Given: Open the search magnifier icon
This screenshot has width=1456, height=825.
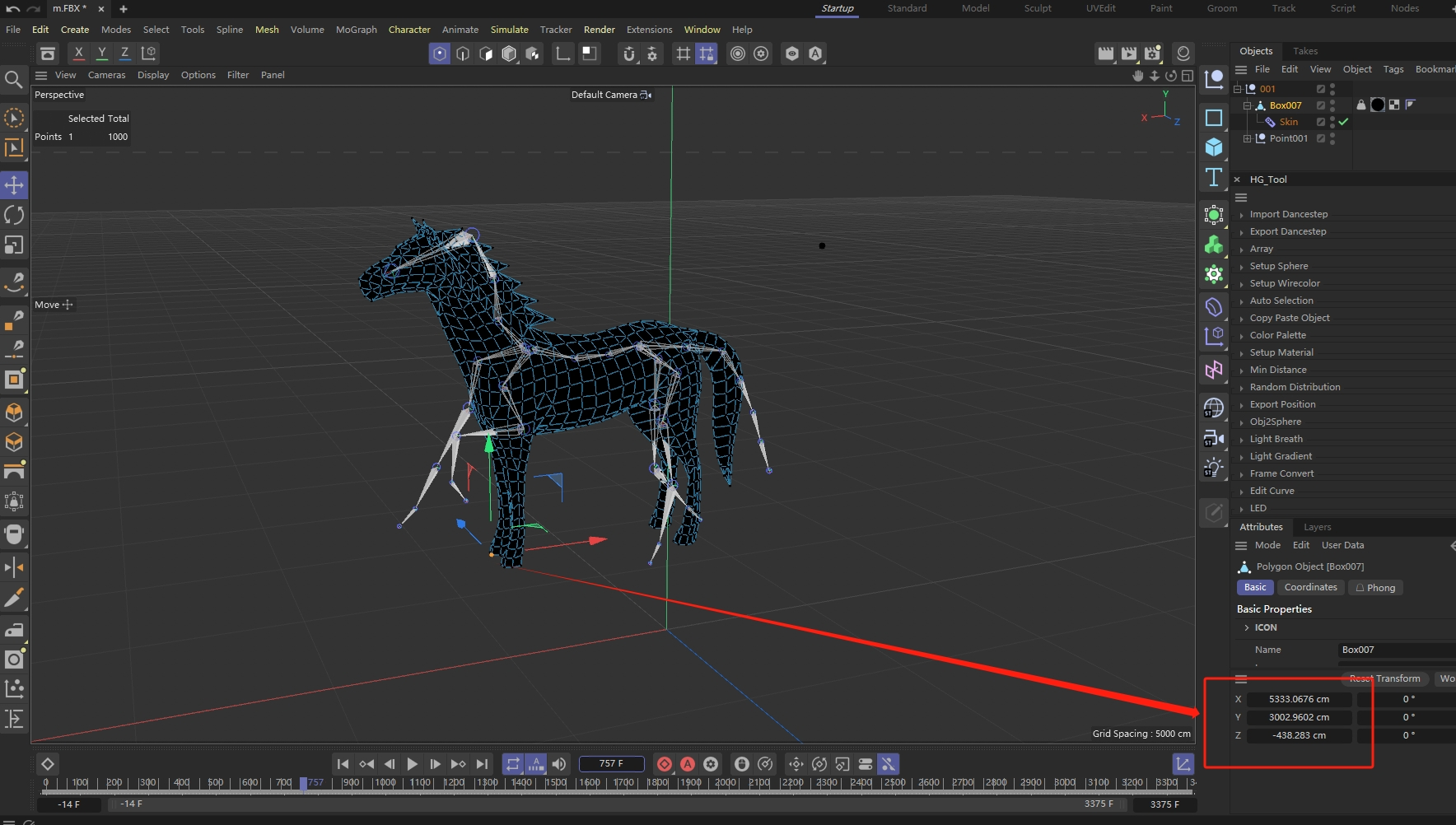Looking at the screenshot, I should pyautogui.click(x=13, y=79).
